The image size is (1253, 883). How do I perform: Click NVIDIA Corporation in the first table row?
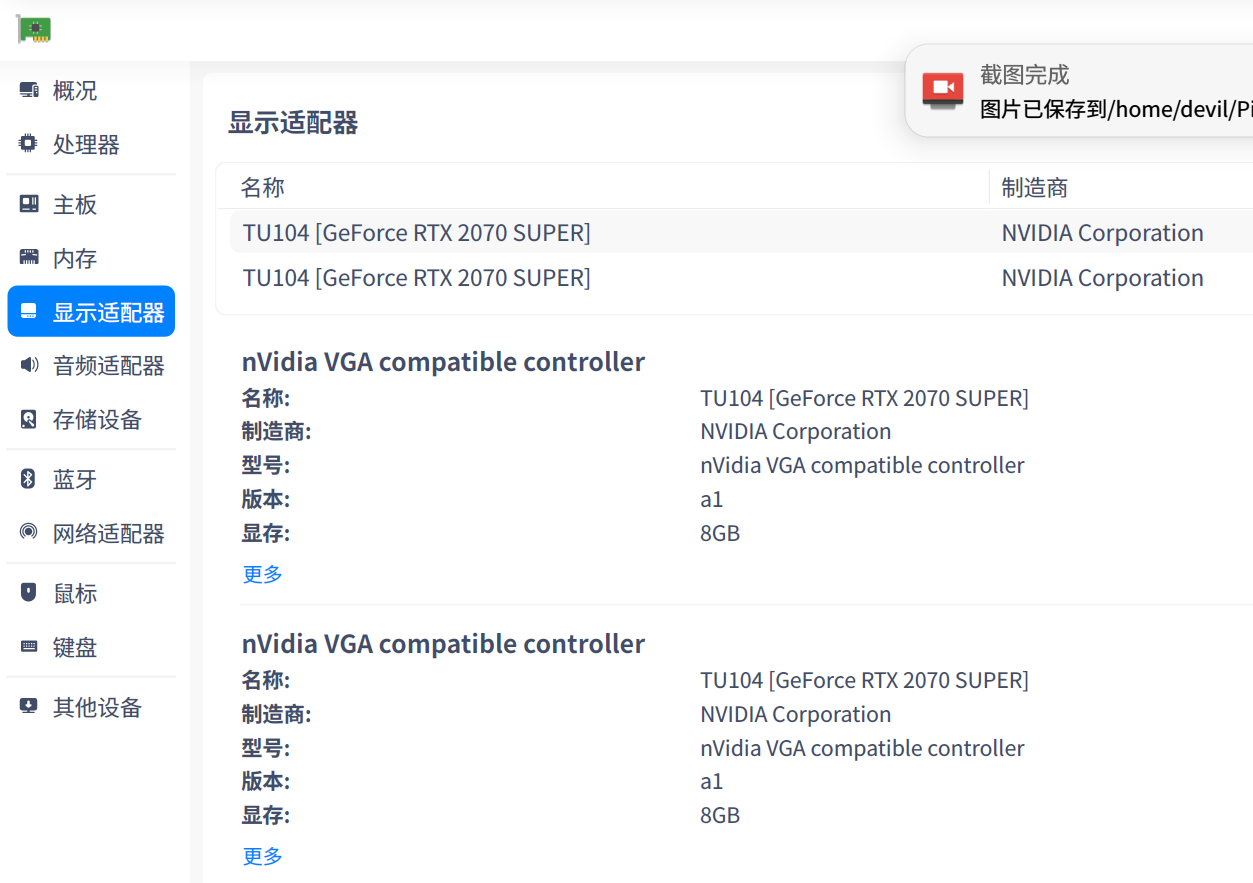1103,233
